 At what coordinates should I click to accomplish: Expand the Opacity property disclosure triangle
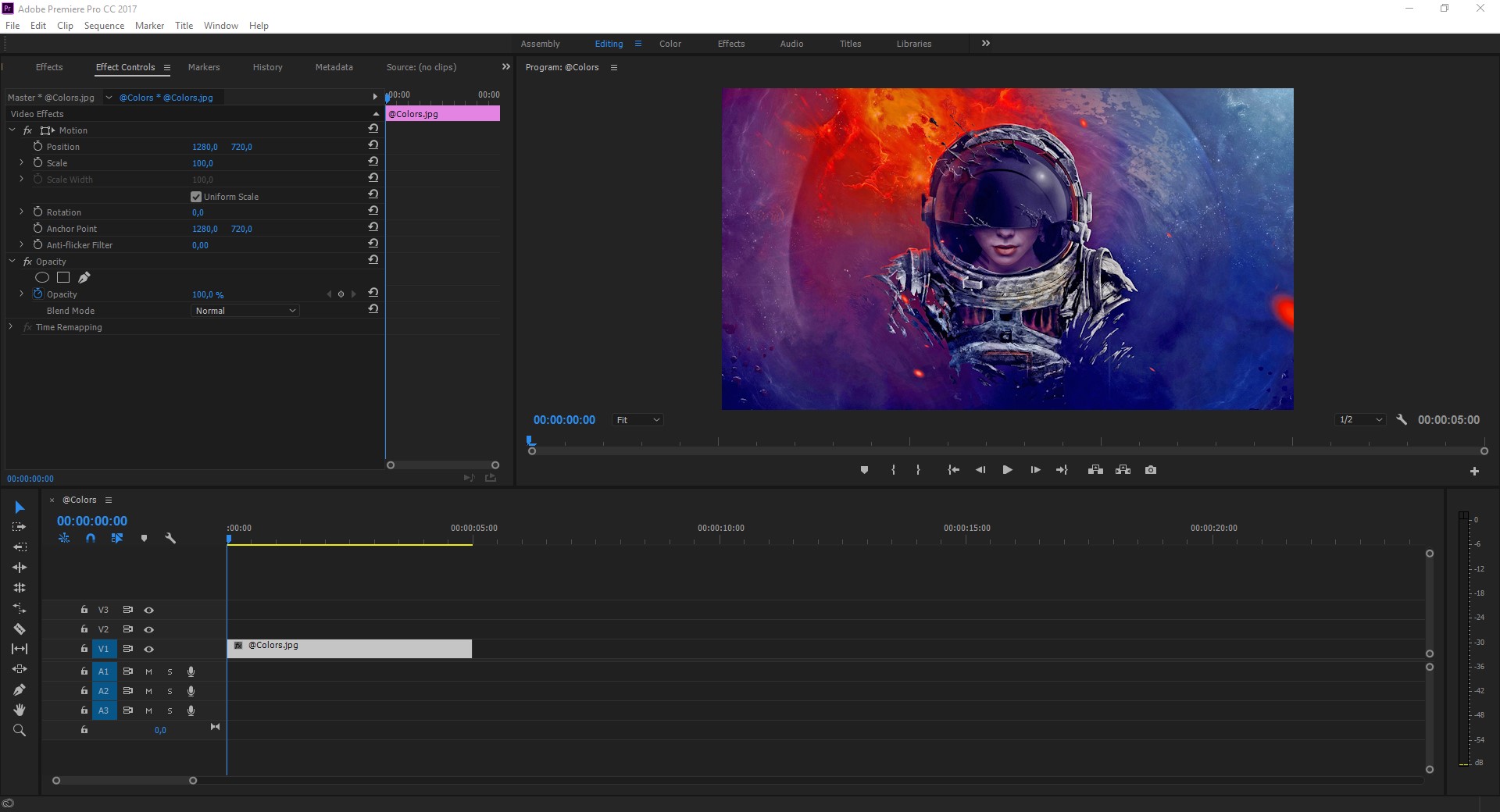pos(20,294)
